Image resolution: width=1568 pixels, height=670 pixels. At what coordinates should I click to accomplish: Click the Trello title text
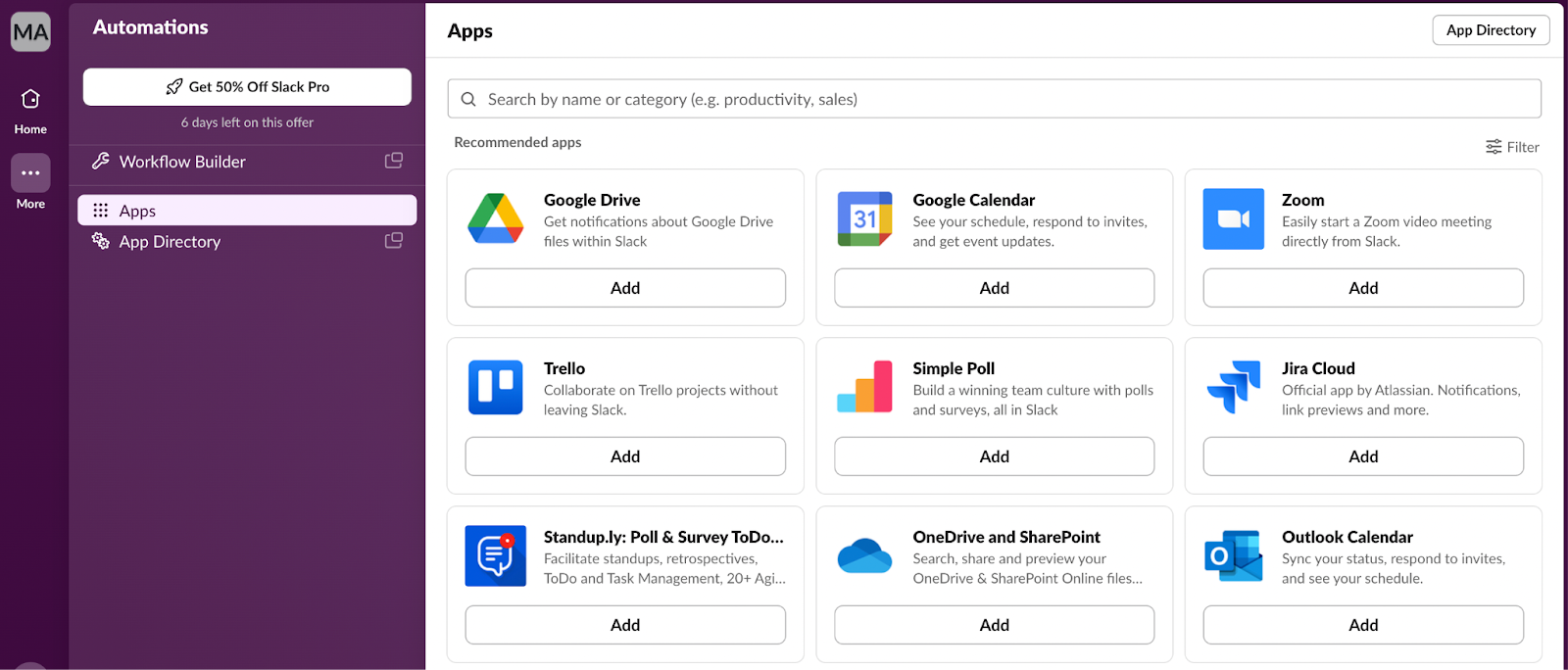point(564,368)
